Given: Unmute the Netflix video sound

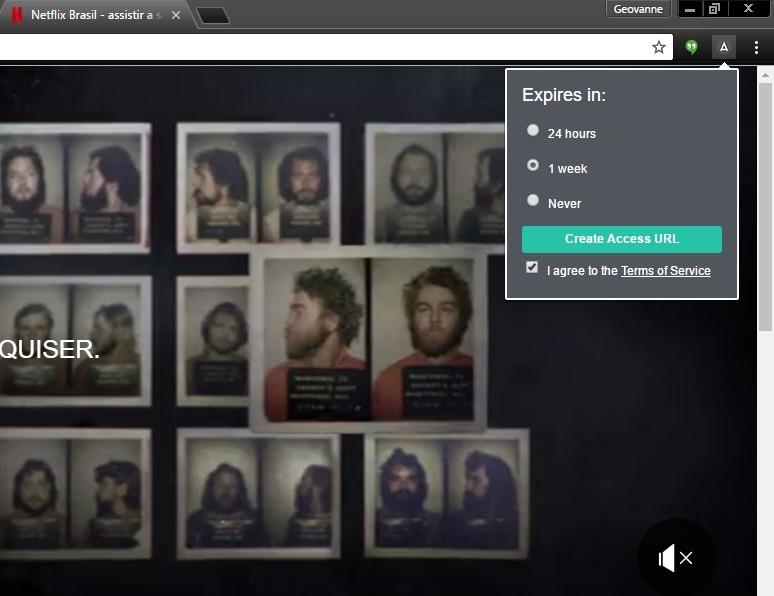Looking at the screenshot, I should click(x=675, y=558).
